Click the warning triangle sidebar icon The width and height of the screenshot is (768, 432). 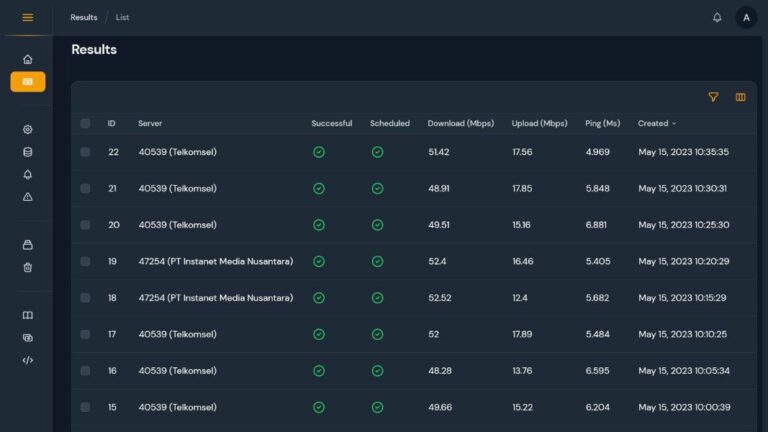[28, 197]
